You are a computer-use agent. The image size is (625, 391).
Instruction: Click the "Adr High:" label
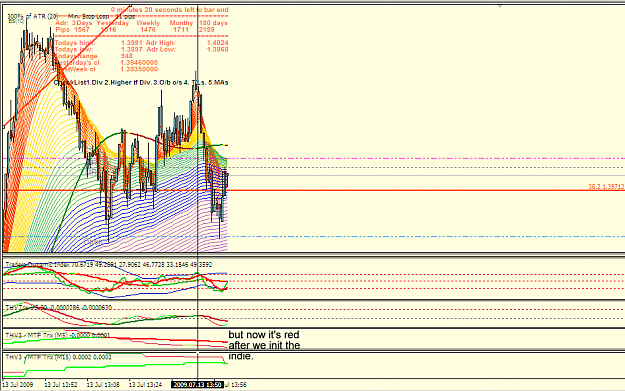[x=161, y=43]
